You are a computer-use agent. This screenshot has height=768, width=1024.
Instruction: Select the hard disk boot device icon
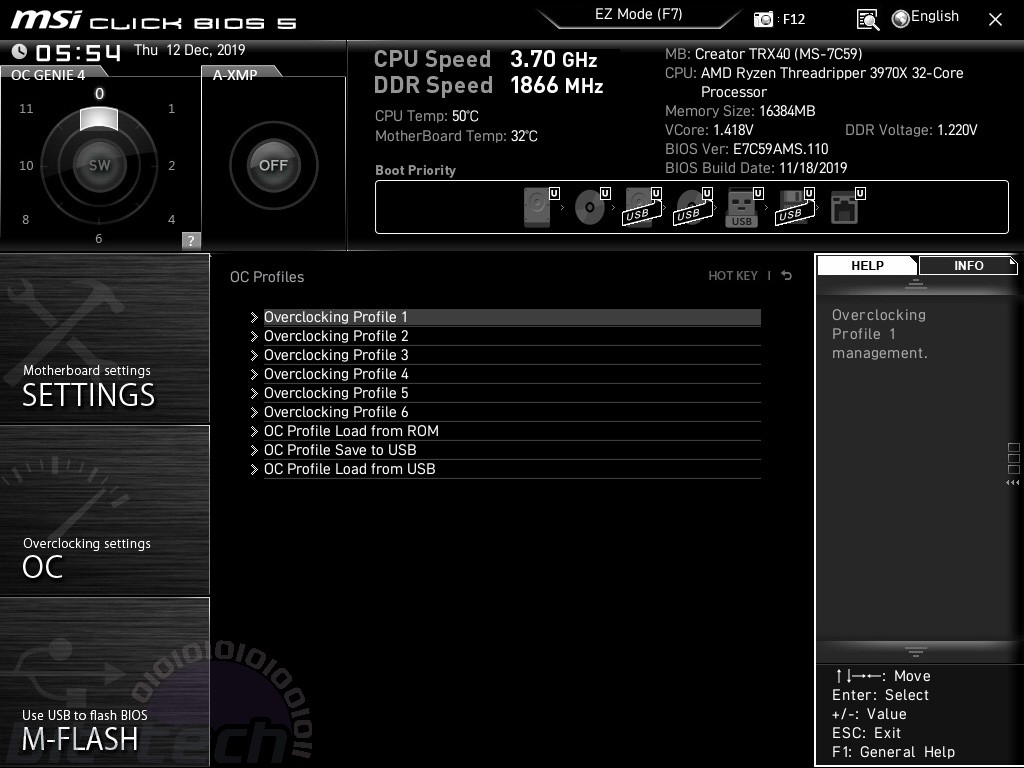pyautogui.click(x=537, y=207)
